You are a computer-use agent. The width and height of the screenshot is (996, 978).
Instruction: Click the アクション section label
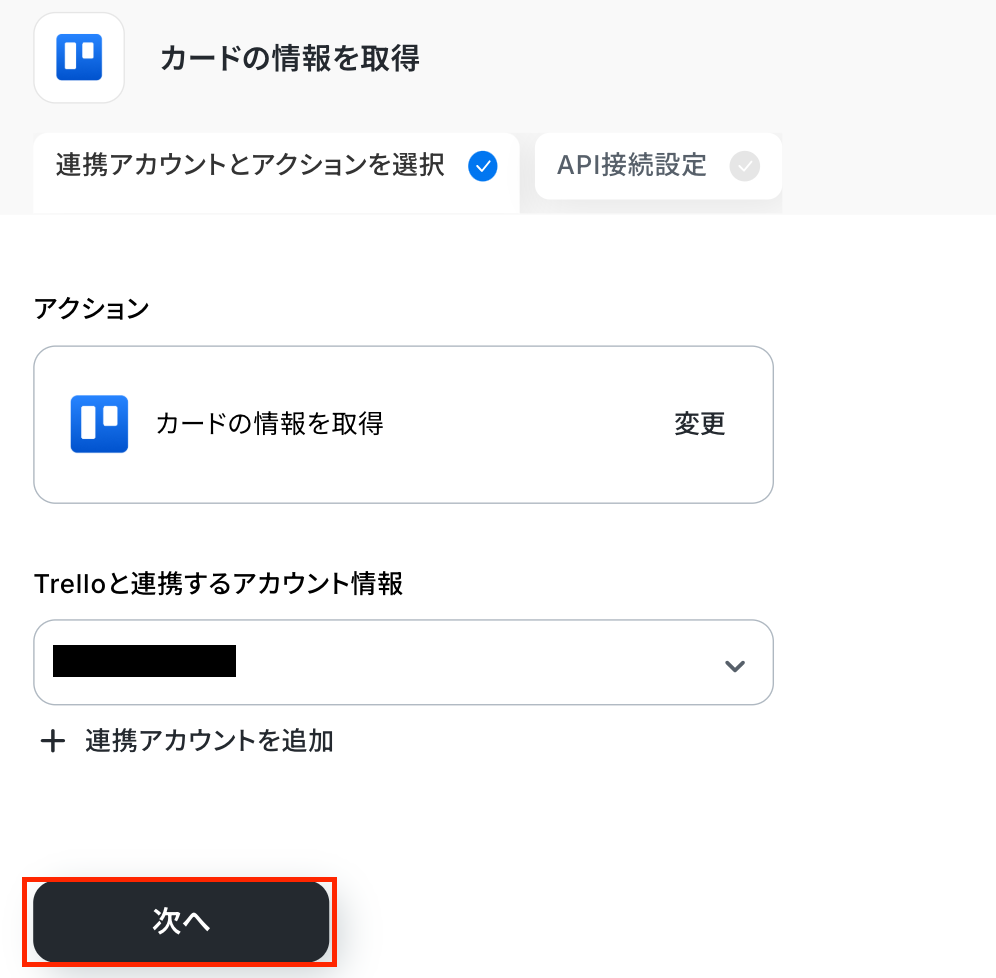(x=91, y=309)
